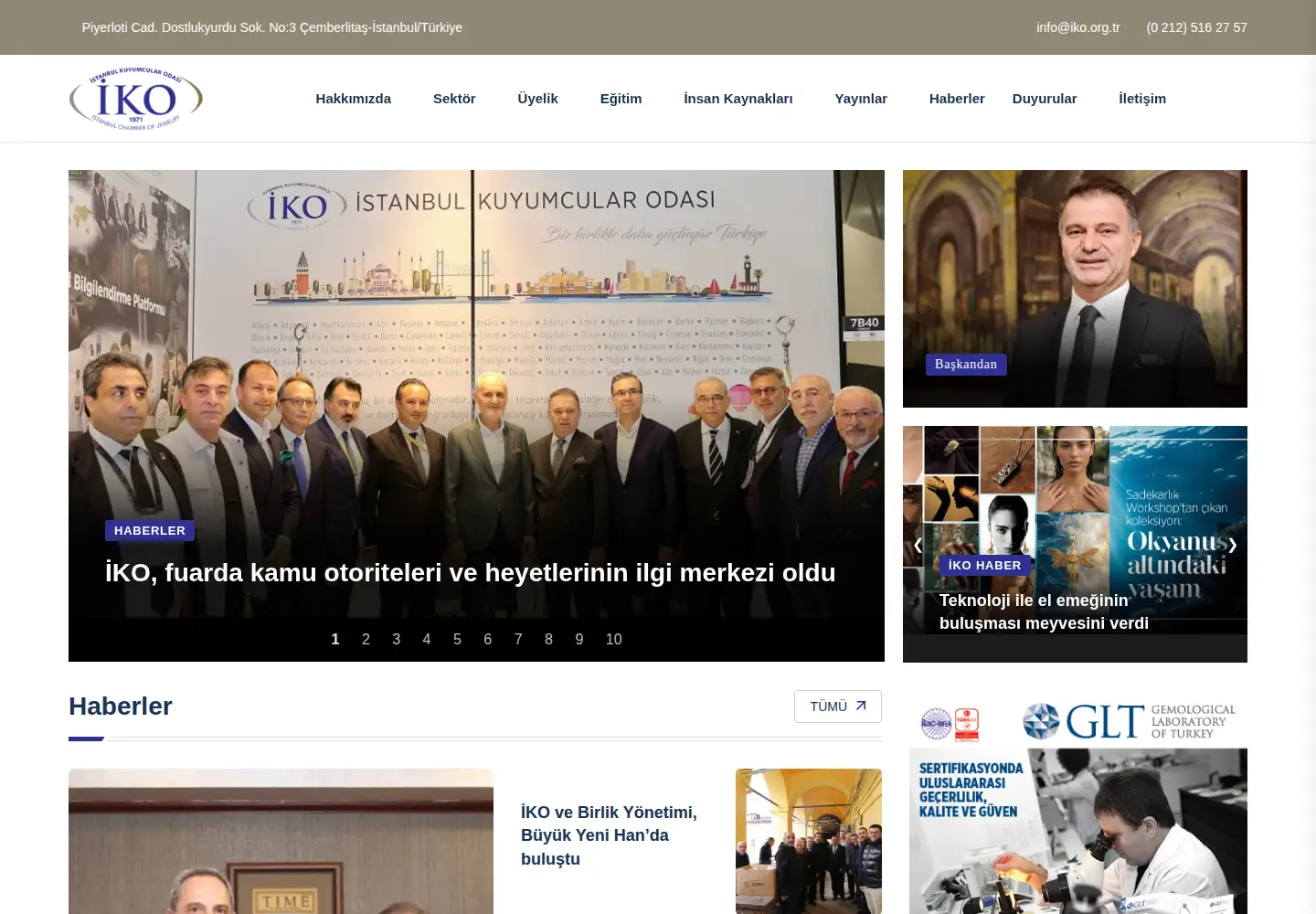Click the Haberler section heading

[121, 707]
